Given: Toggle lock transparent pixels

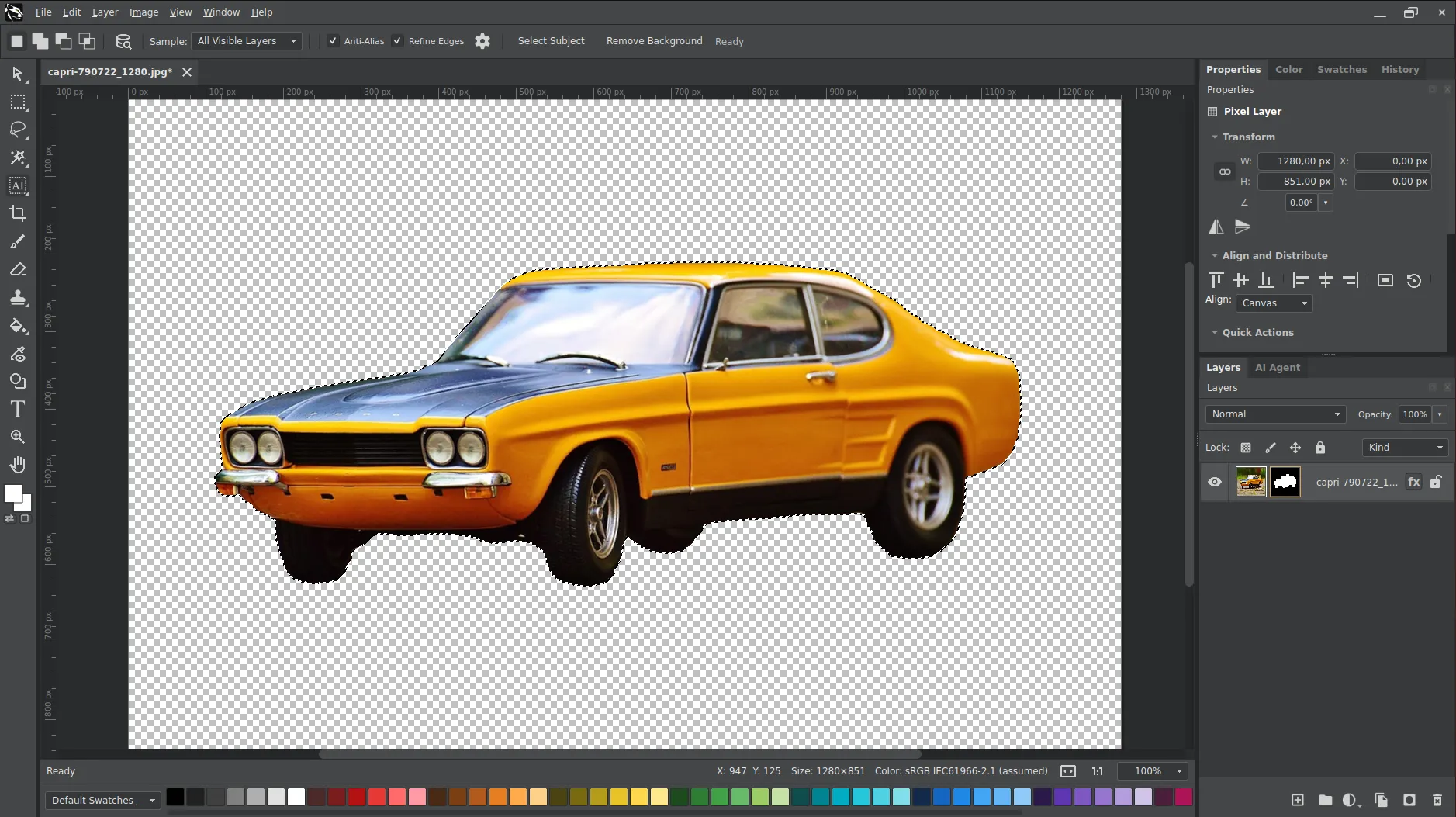Looking at the screenshot, I should coord(1246,448).
